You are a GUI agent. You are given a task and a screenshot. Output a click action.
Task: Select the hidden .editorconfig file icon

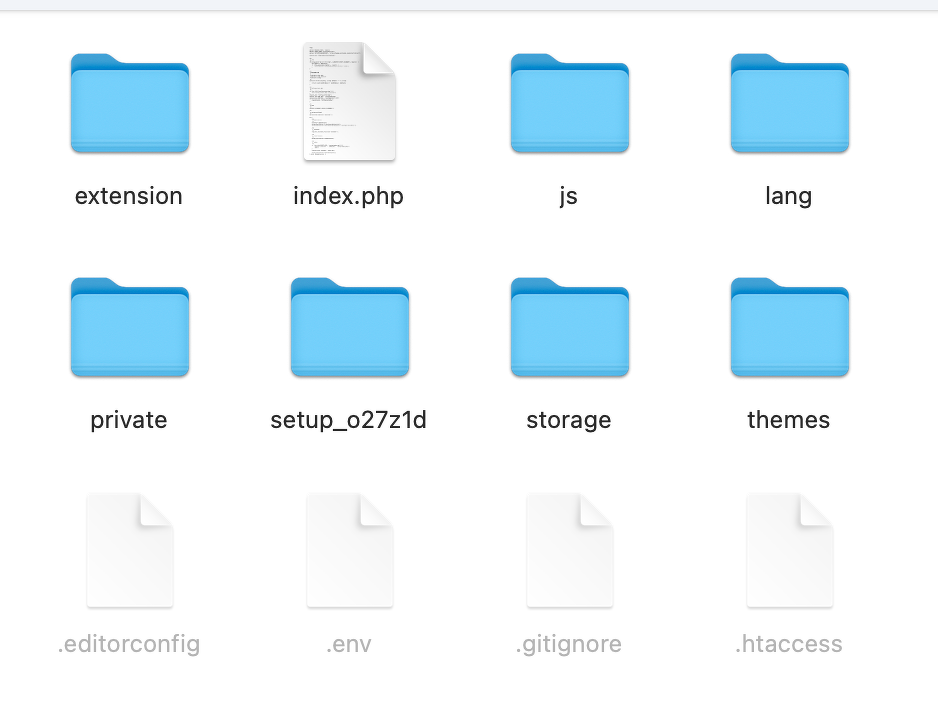(x=130, y=550)
